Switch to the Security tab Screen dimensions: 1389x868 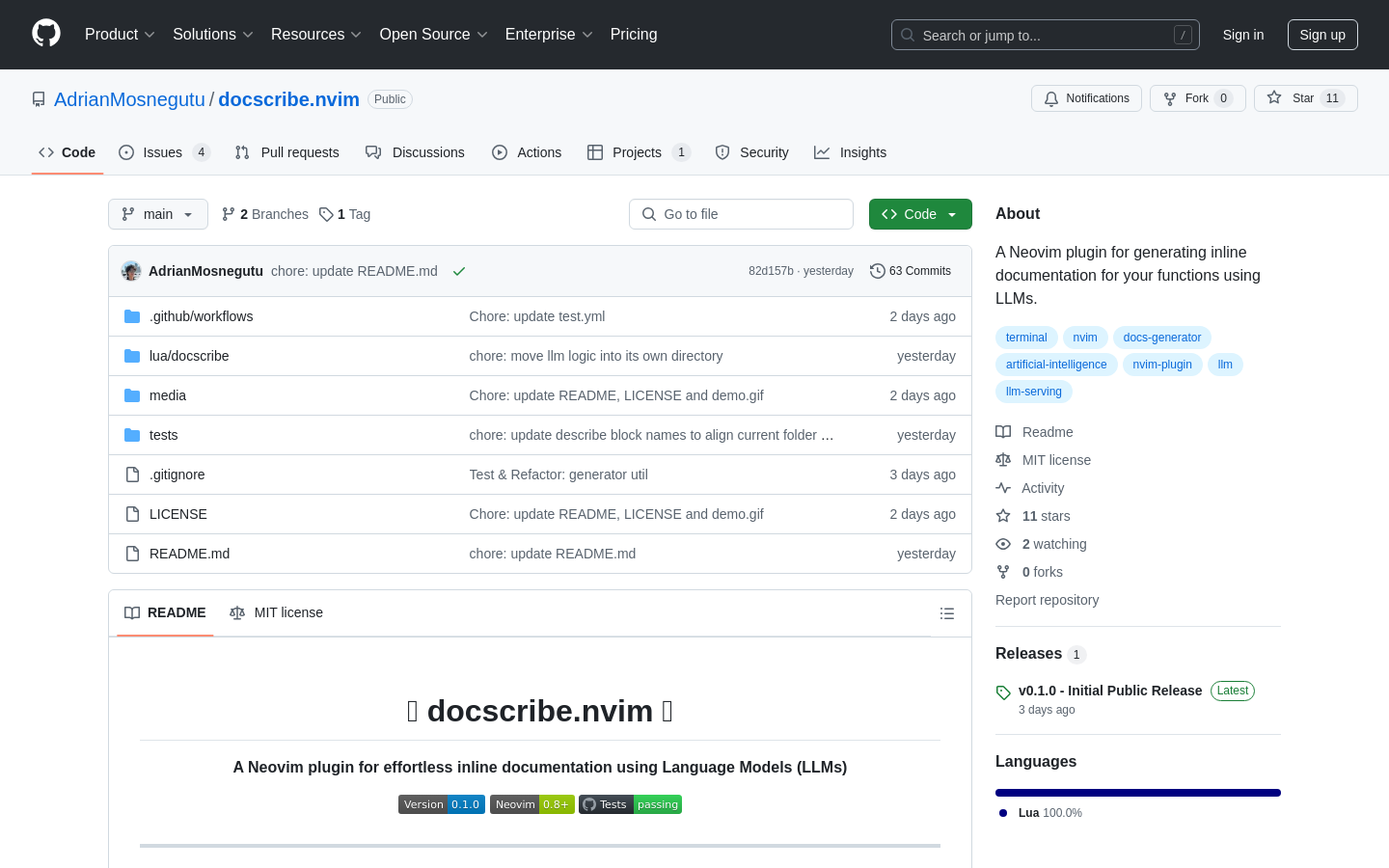[x=752, y=152]
